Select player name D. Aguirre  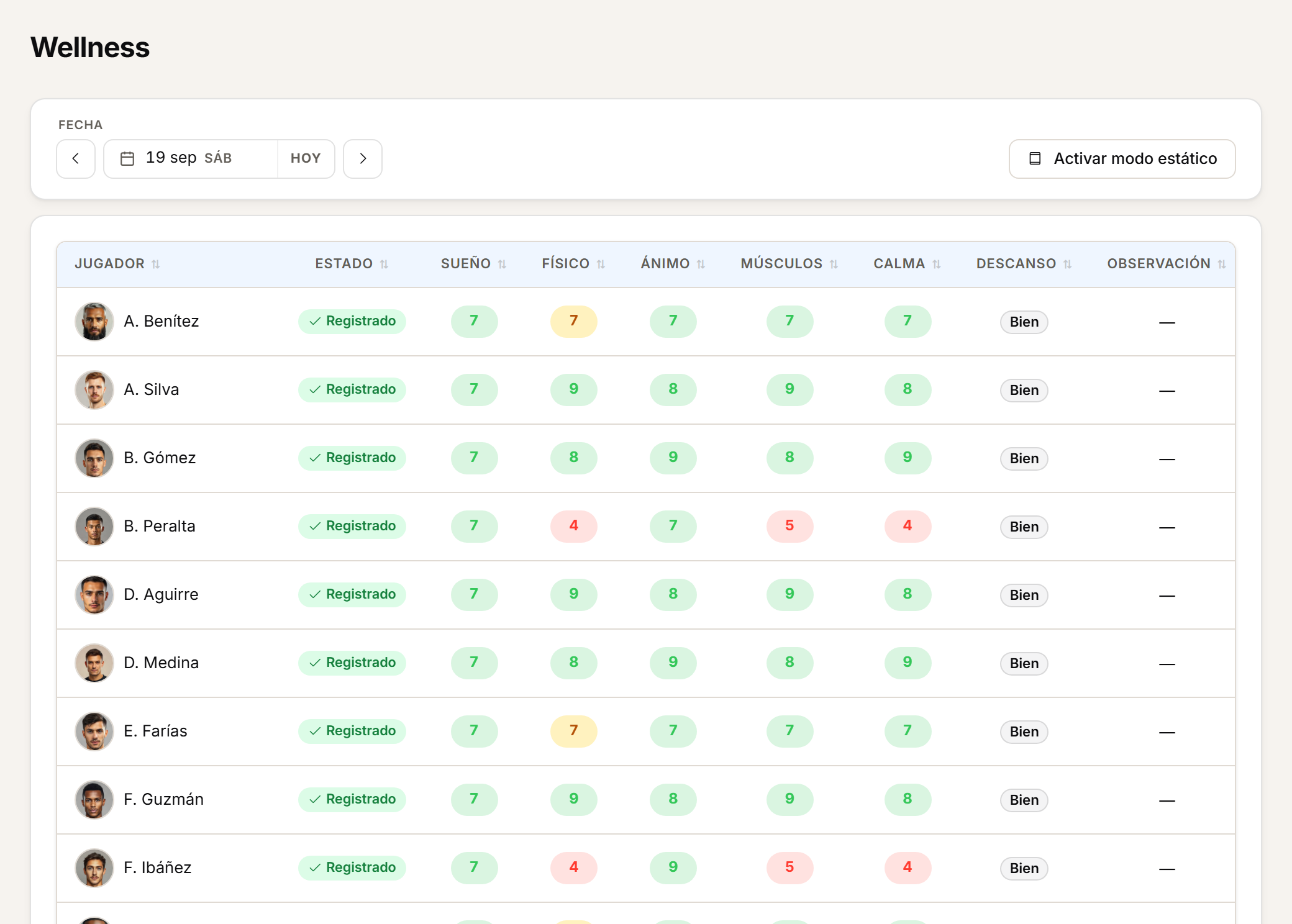161,594
